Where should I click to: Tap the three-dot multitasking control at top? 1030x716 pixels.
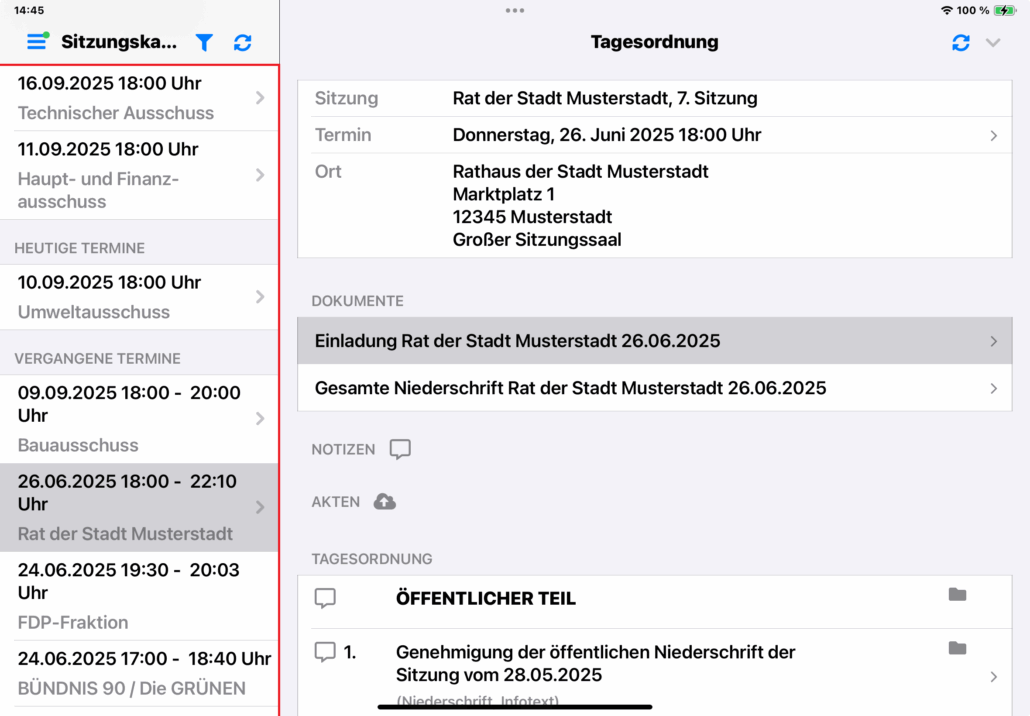click(515, 11)
